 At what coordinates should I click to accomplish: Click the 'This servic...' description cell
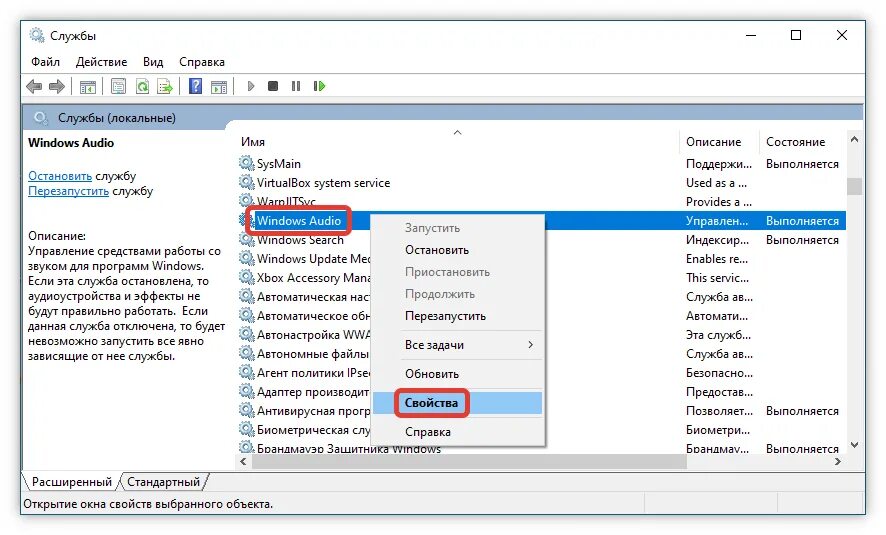pos(717,277)
